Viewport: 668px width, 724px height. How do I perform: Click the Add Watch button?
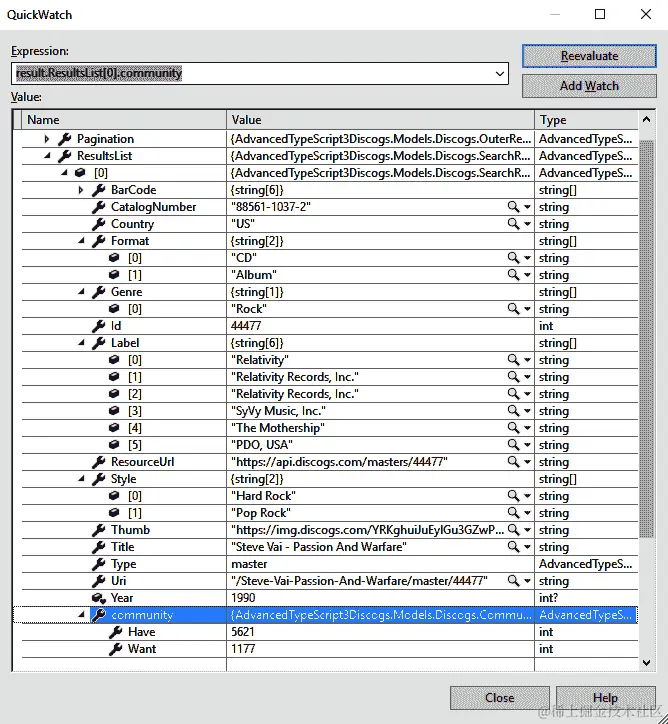[589, 86]
